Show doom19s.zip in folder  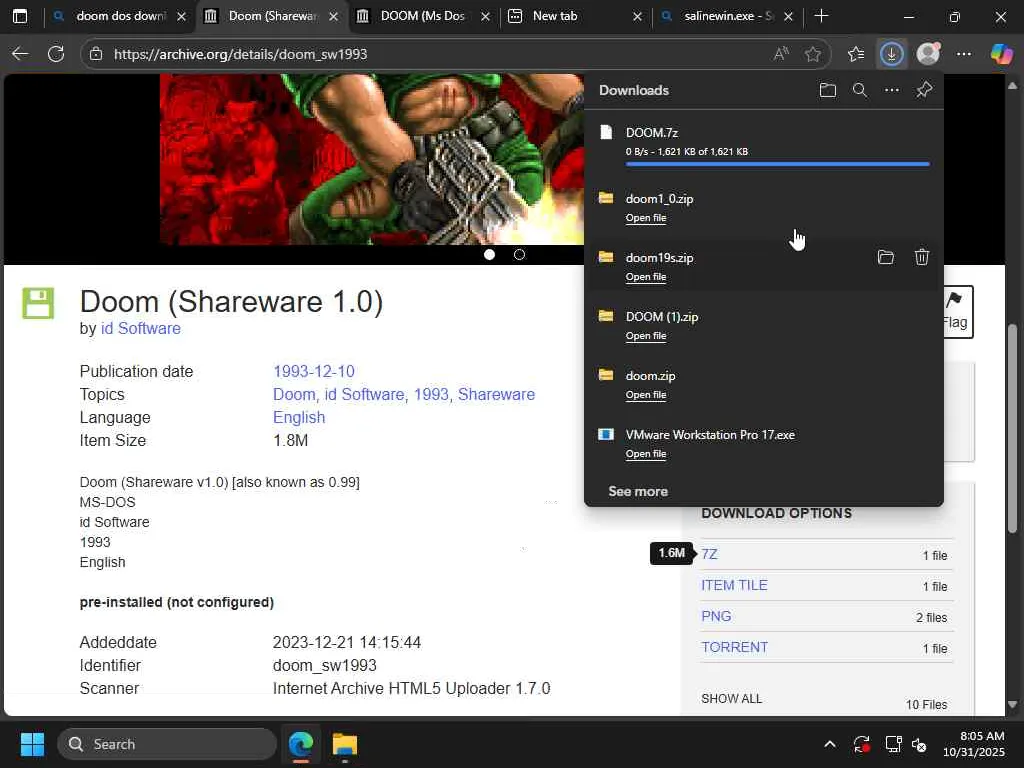click(886, 257)
